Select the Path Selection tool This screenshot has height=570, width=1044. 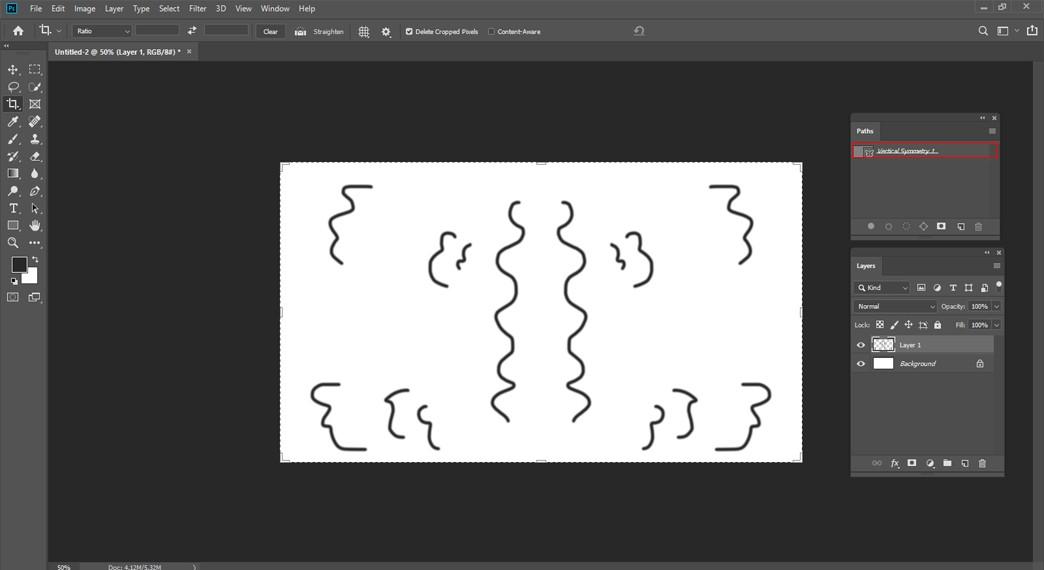click(35, 208)
